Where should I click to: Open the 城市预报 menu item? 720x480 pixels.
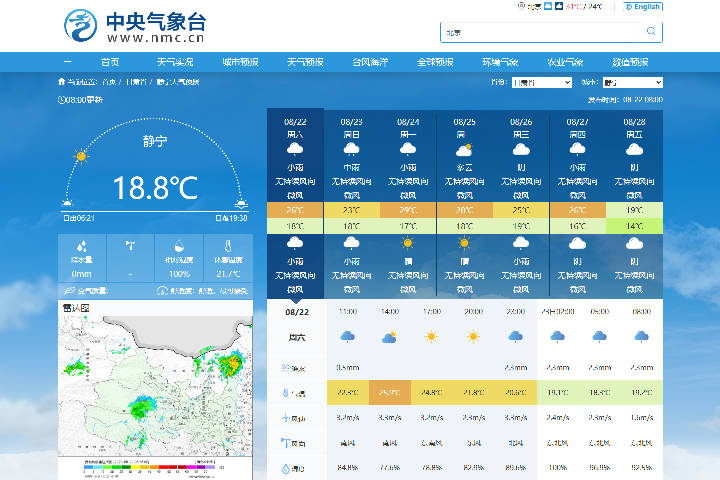tap(240, 62)
